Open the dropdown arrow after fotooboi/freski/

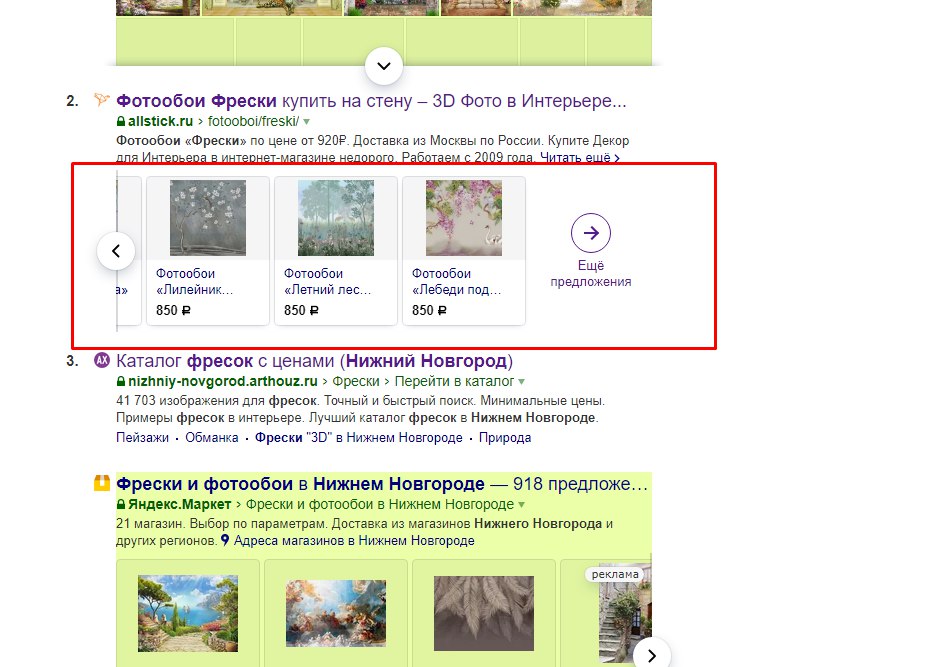click(306, 122)
